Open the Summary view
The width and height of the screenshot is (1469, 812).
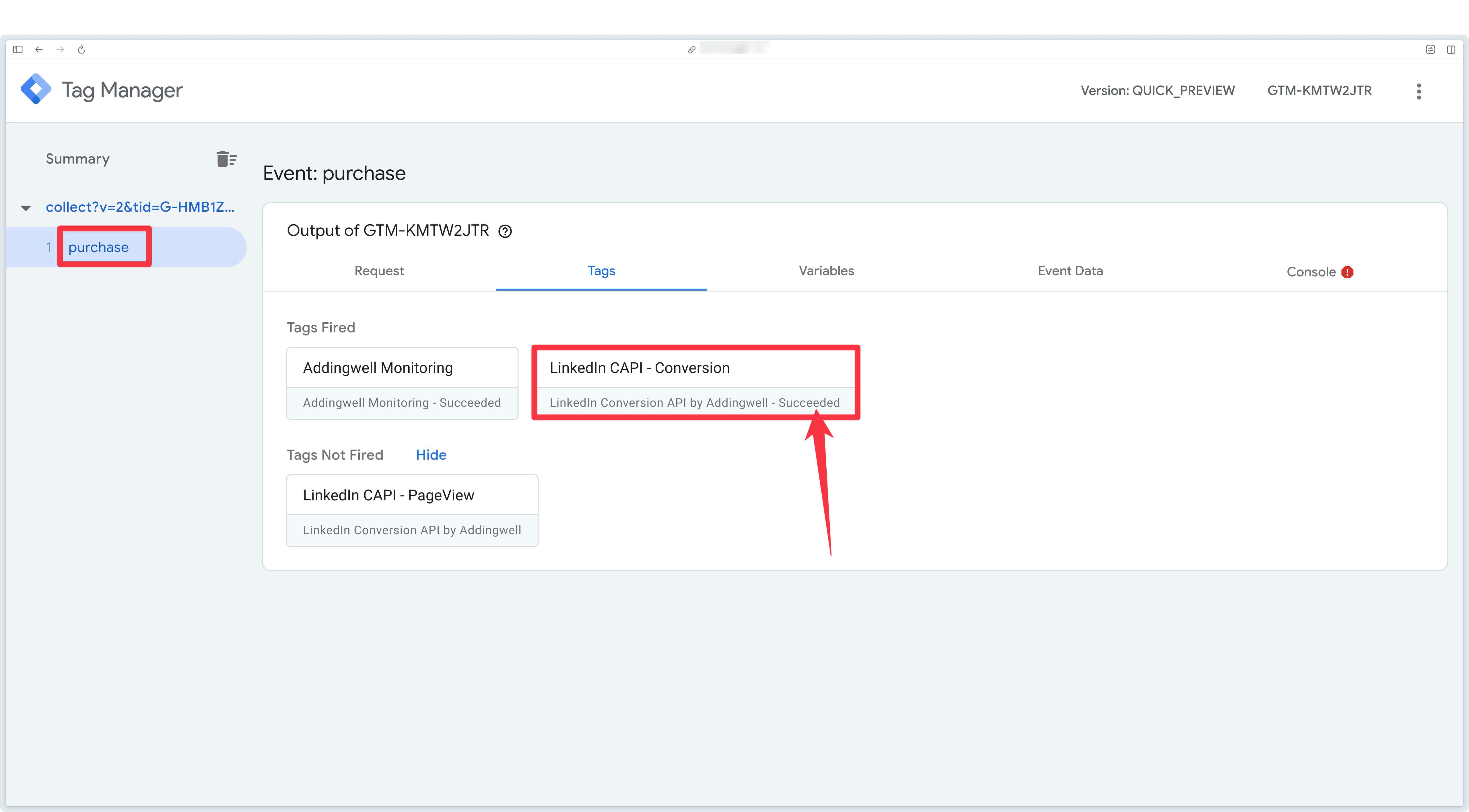[77, 158]
